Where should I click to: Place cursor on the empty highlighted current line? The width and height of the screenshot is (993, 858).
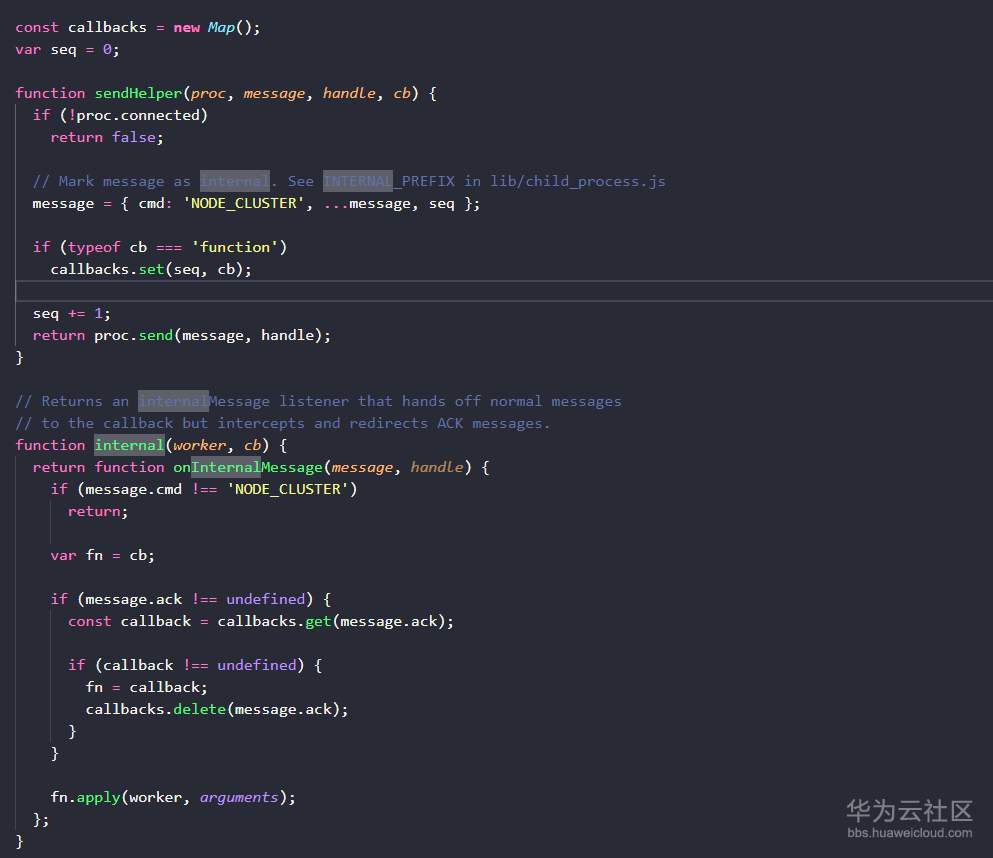click(504, 291)
